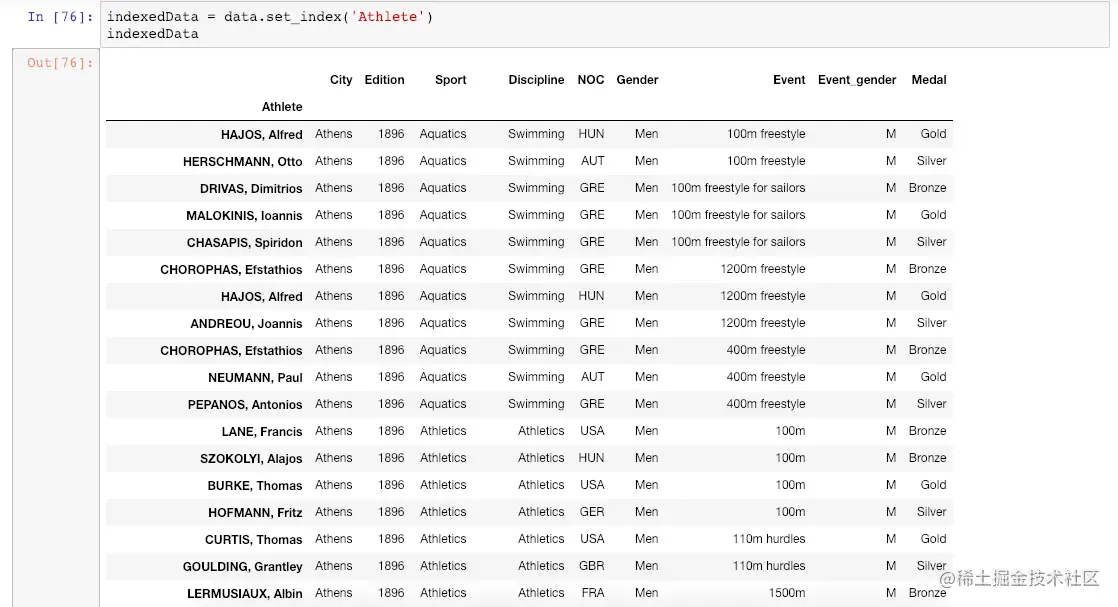Click Medal Bronze in LANE, Francis row
Image resolution: width=1118 pixels, height=607 pixels.
pos(927,432)
